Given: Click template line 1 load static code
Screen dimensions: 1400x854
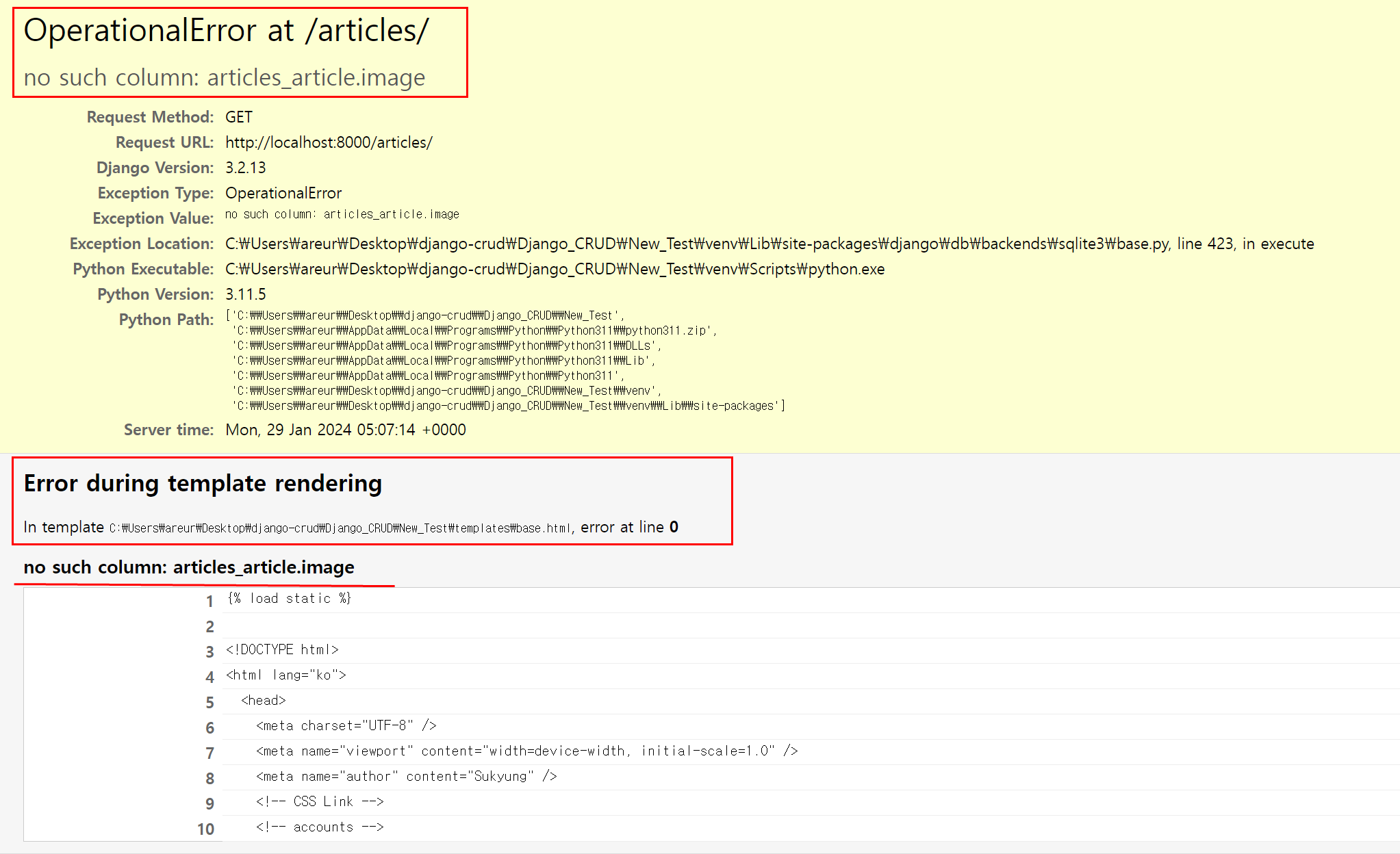Looking at the screenshot, I should point(290,599).
